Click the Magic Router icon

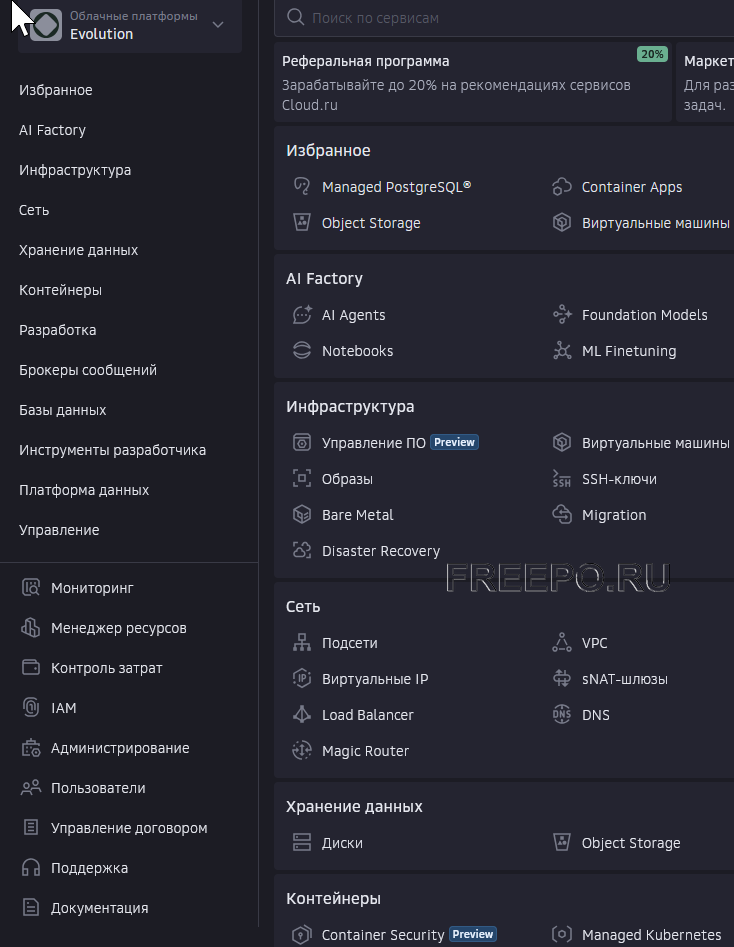(301, 750)
